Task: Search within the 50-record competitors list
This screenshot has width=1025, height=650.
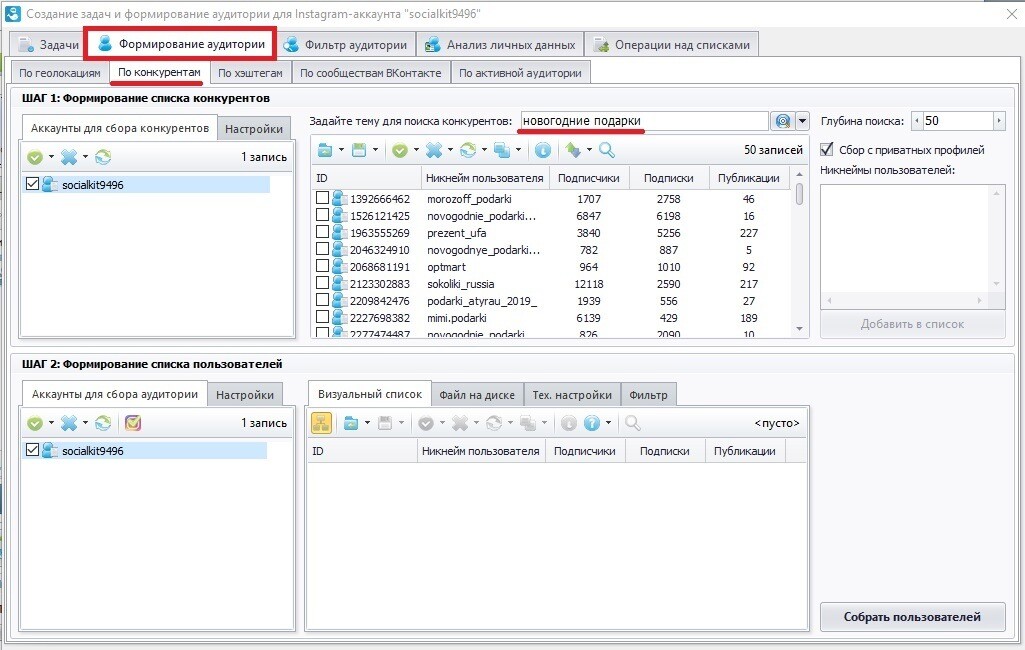Action: pyautogui.click(x=607, y=150)
